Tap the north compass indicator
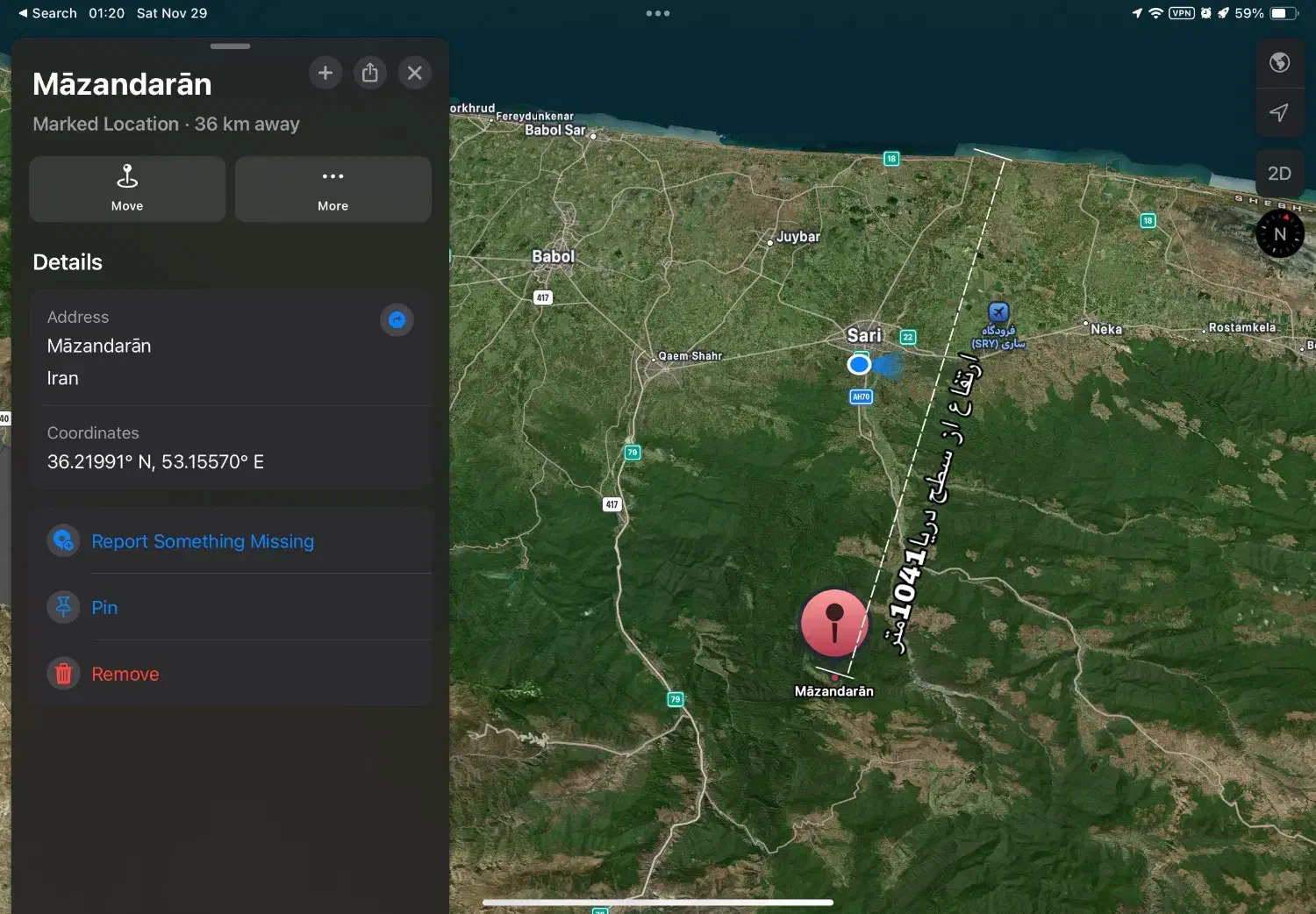The image size is (1316, 914). pyautogui.click(x=1279, y=234)
